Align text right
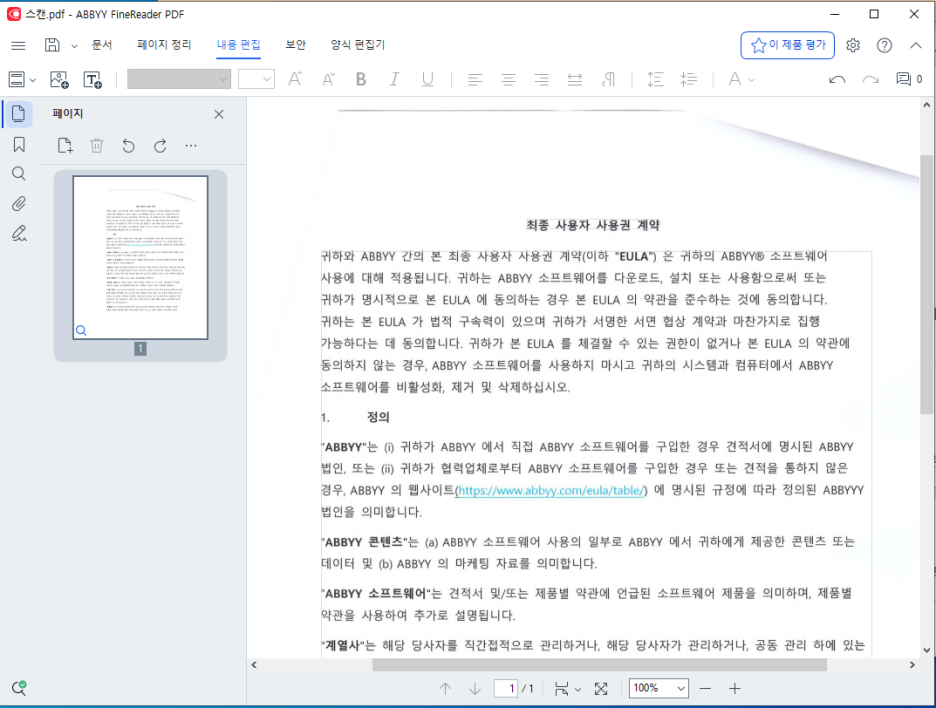Viewport: 936px width, 708px height. pyautogui.click(x=541, y=79)
